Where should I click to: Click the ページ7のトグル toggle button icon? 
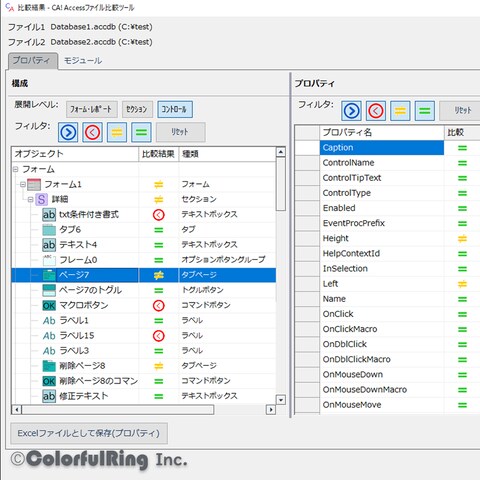pos(49,290)
